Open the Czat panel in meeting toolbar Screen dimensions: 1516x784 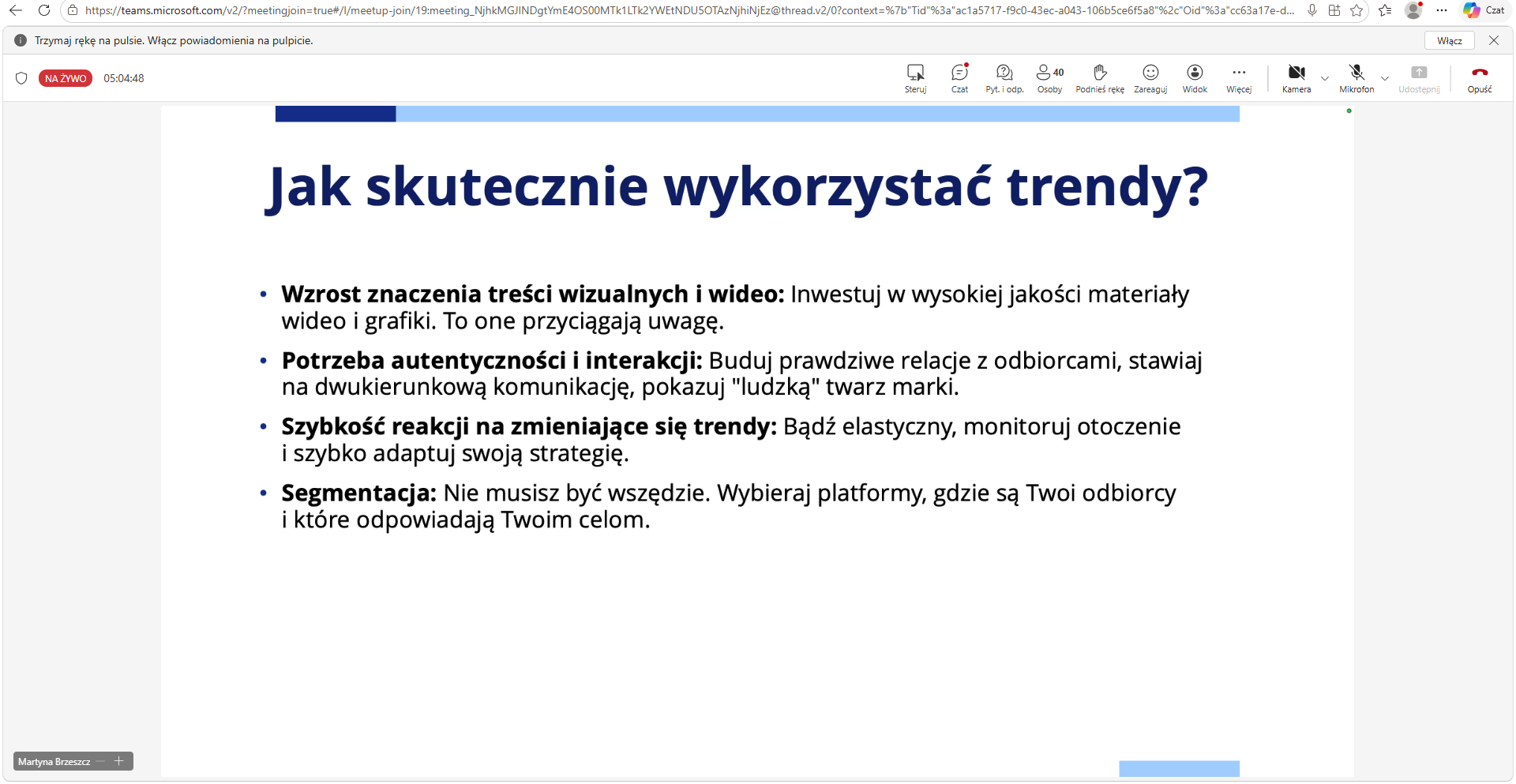pyautogui.click(x=959, y=78)
